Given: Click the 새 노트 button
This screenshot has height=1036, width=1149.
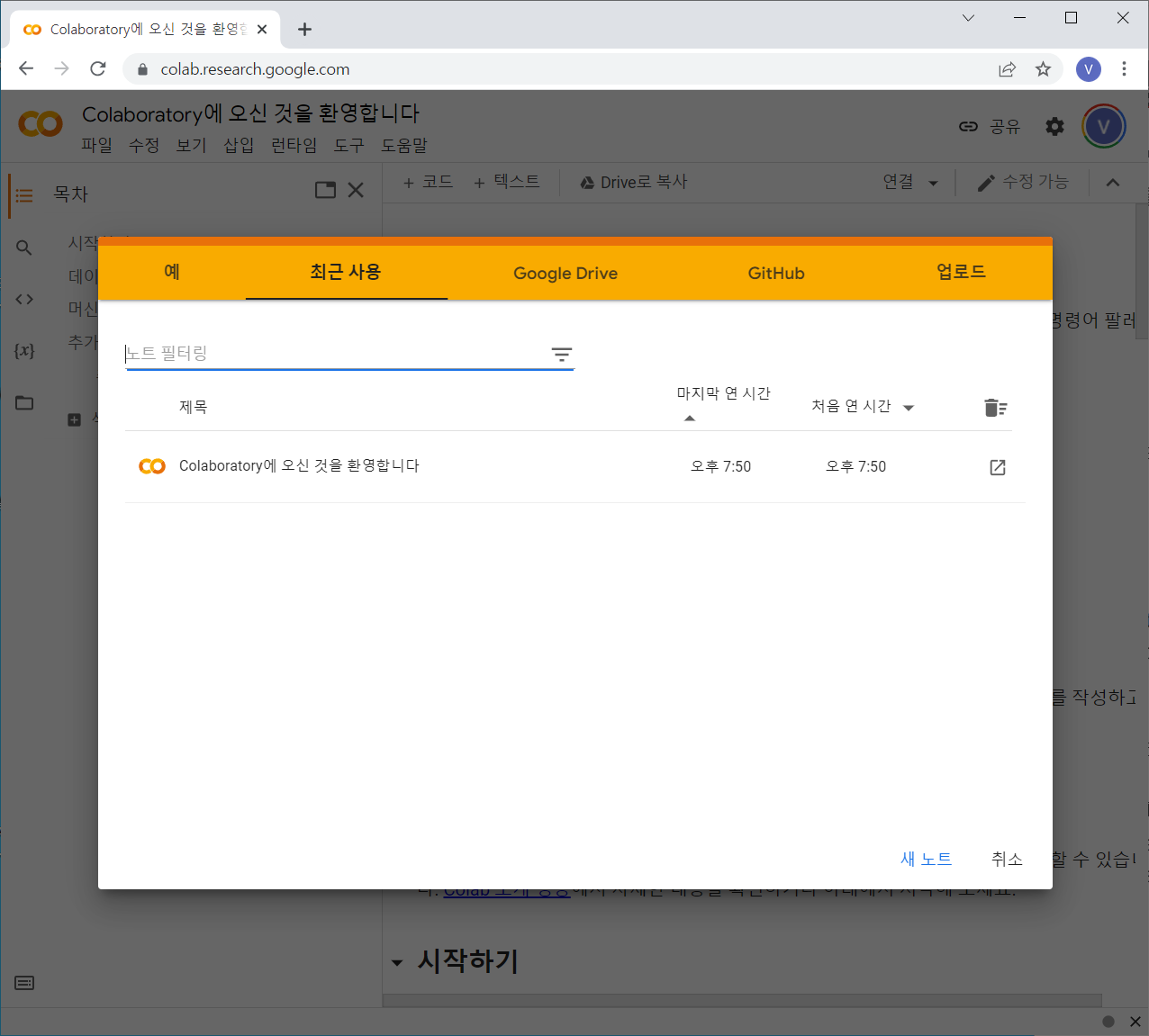Looking at the screenshot, I should (926, 859).
